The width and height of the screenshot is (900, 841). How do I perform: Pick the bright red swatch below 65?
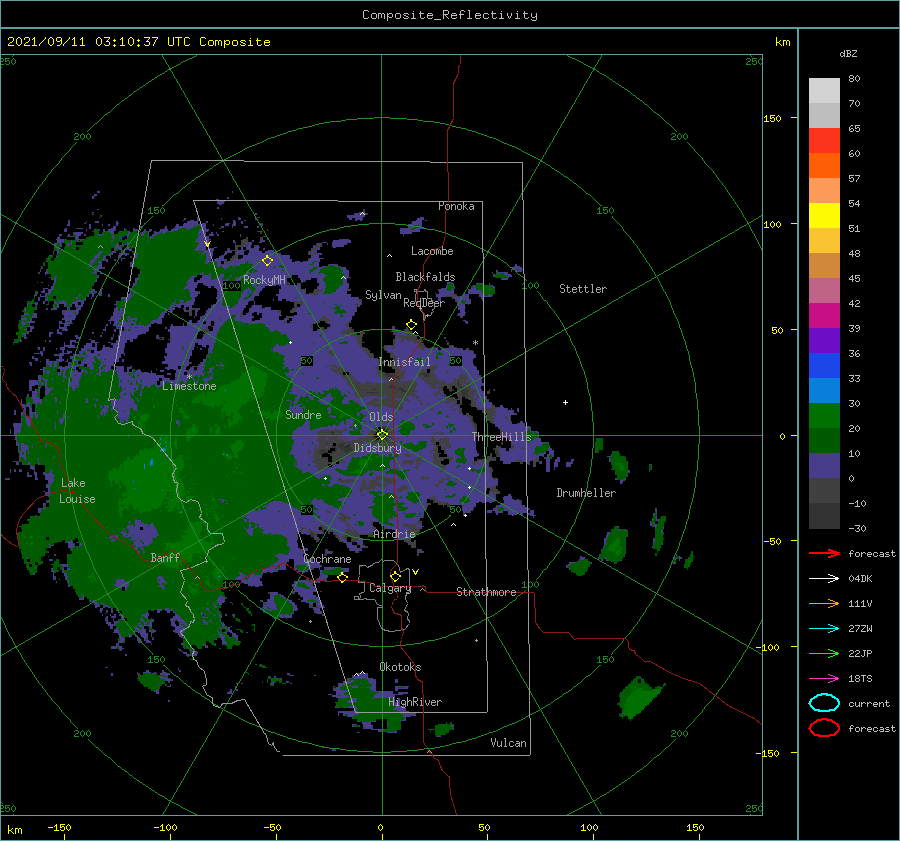(824, 141)
